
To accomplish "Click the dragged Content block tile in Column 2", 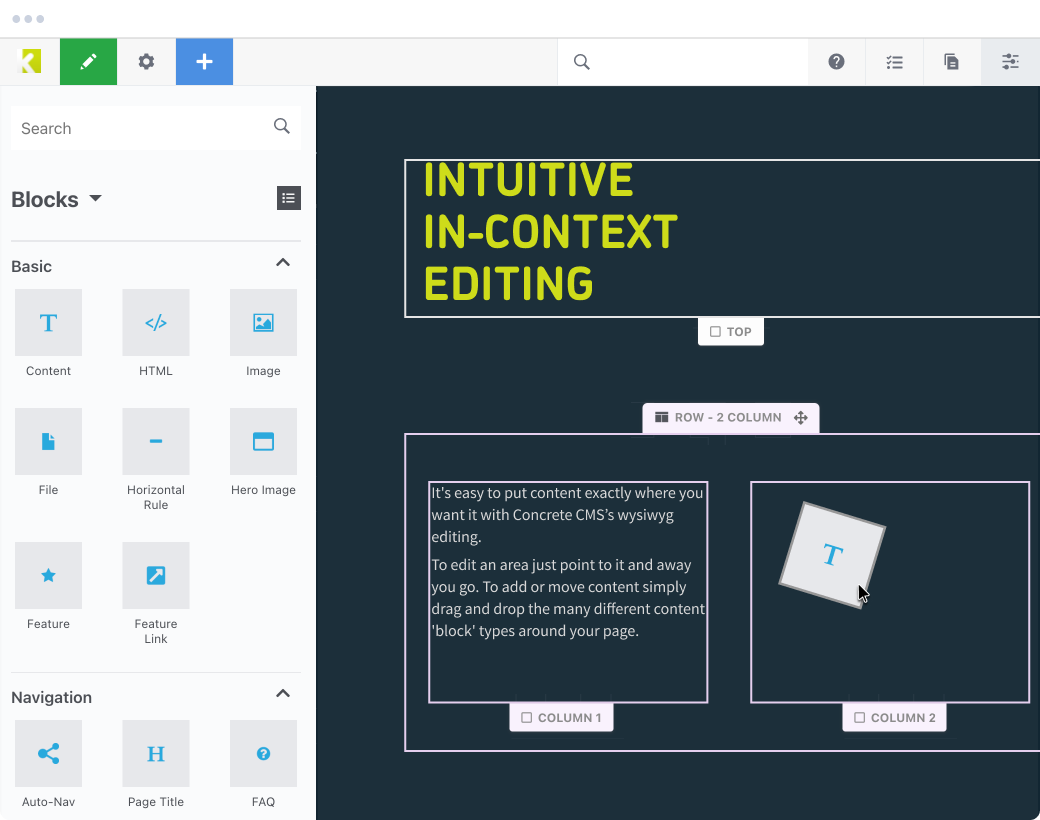I will [832, 555].
